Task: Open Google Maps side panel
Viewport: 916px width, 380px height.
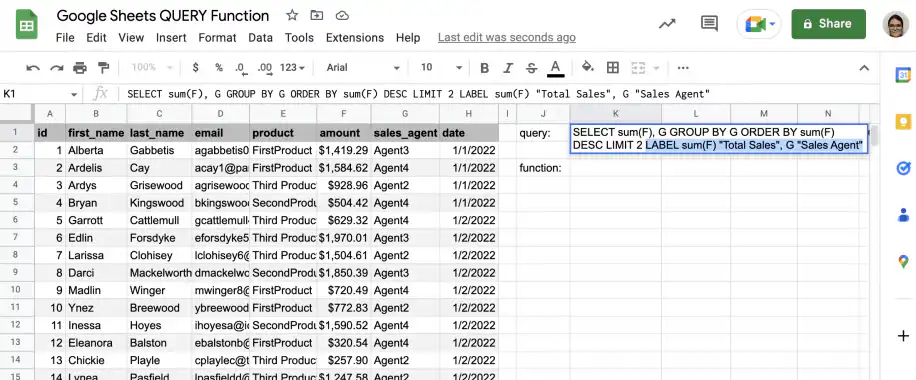Action: (x=903, y=261)
